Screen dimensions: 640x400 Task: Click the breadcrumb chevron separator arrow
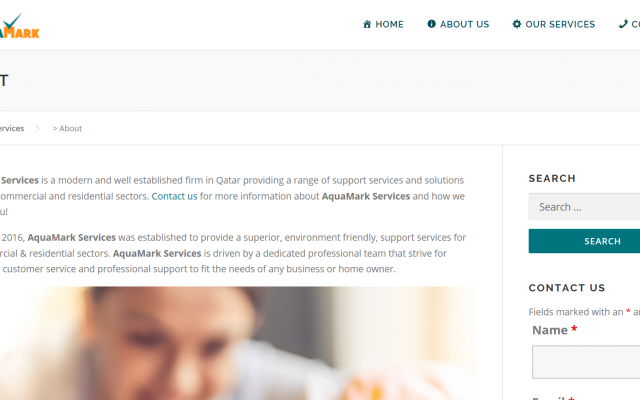tap(38, 129)
